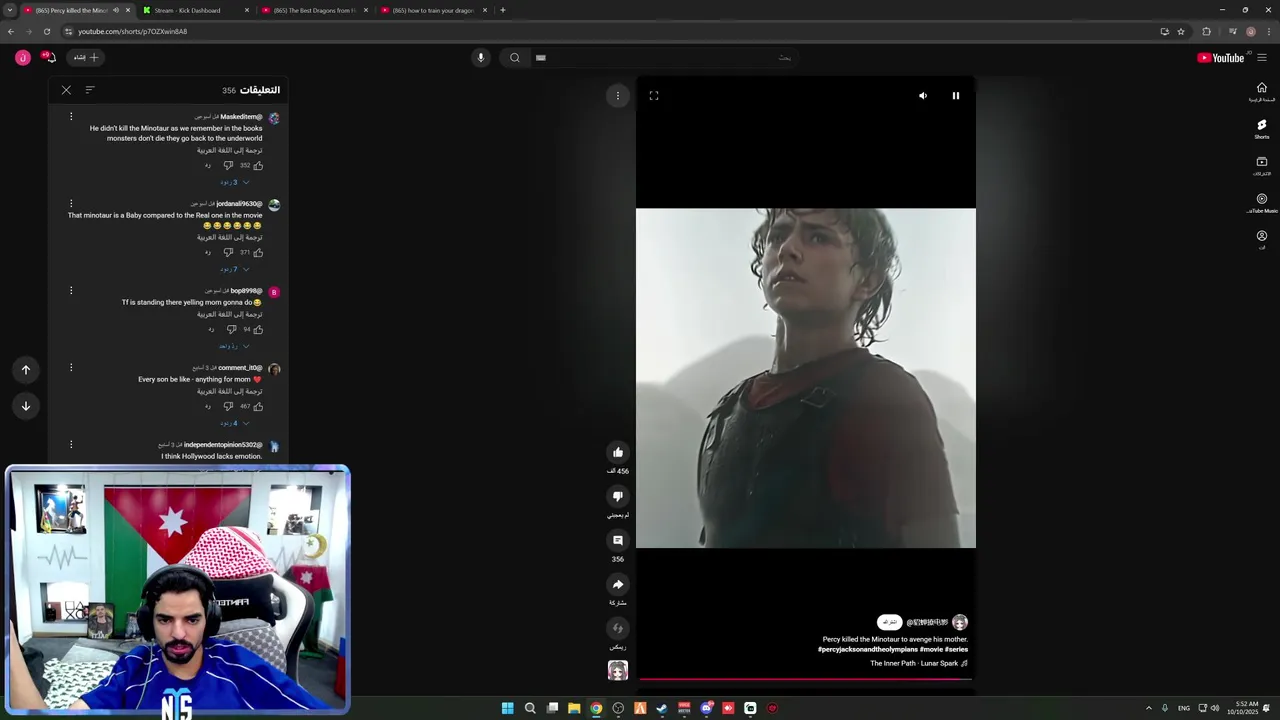Translate the Maskeditem comment to Arabic
This screenshot has width=1280, height=720.
pos(230,150)
